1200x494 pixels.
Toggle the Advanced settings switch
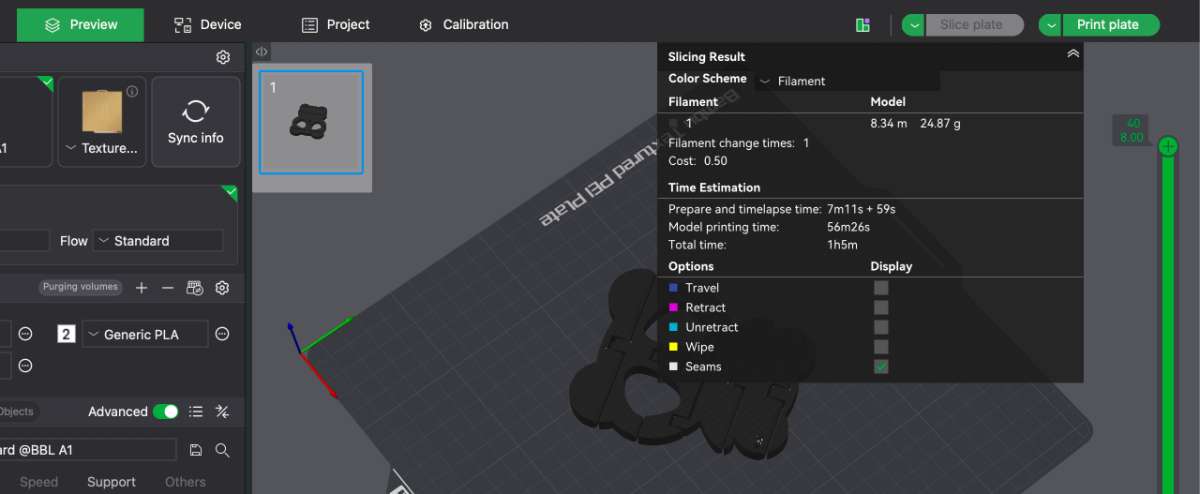click(x=165, y=412)
